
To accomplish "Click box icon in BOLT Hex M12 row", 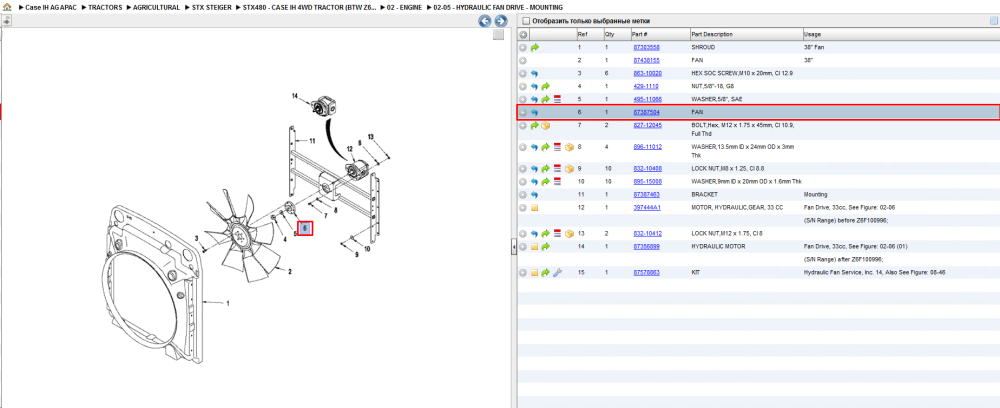I will point(546,126).
